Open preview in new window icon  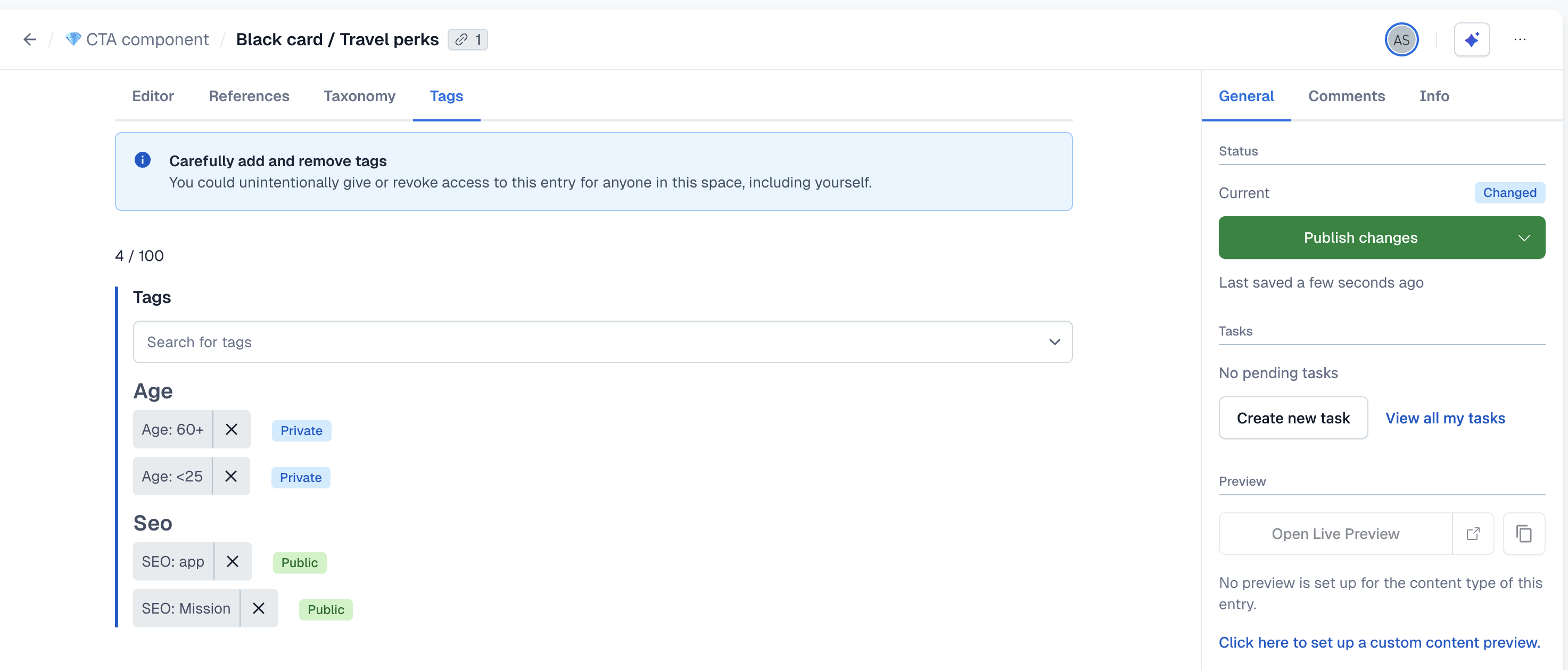[x=1473, y=534]
